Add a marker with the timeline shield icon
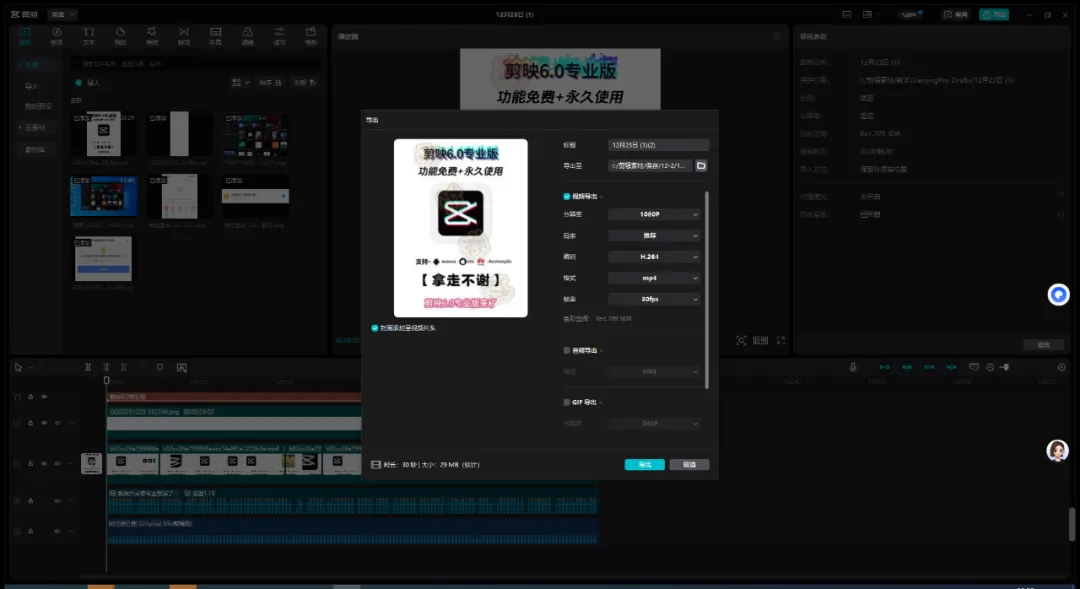1080x589 pixels. click(x=160, y=367)
